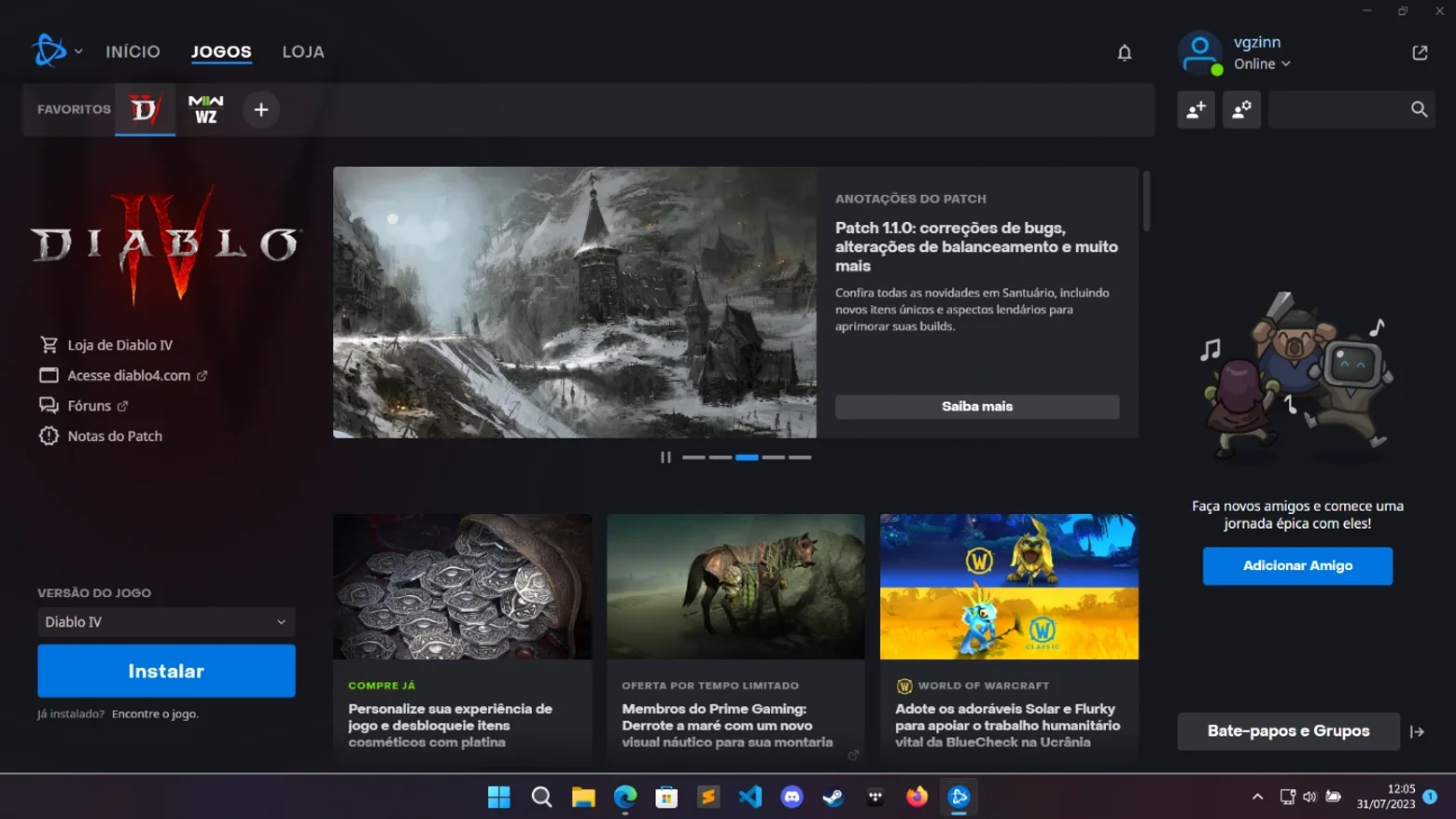Screen dimensions: 1456x819
Task: Open the clock showing 12:05
Action: tap(1386, 797)
